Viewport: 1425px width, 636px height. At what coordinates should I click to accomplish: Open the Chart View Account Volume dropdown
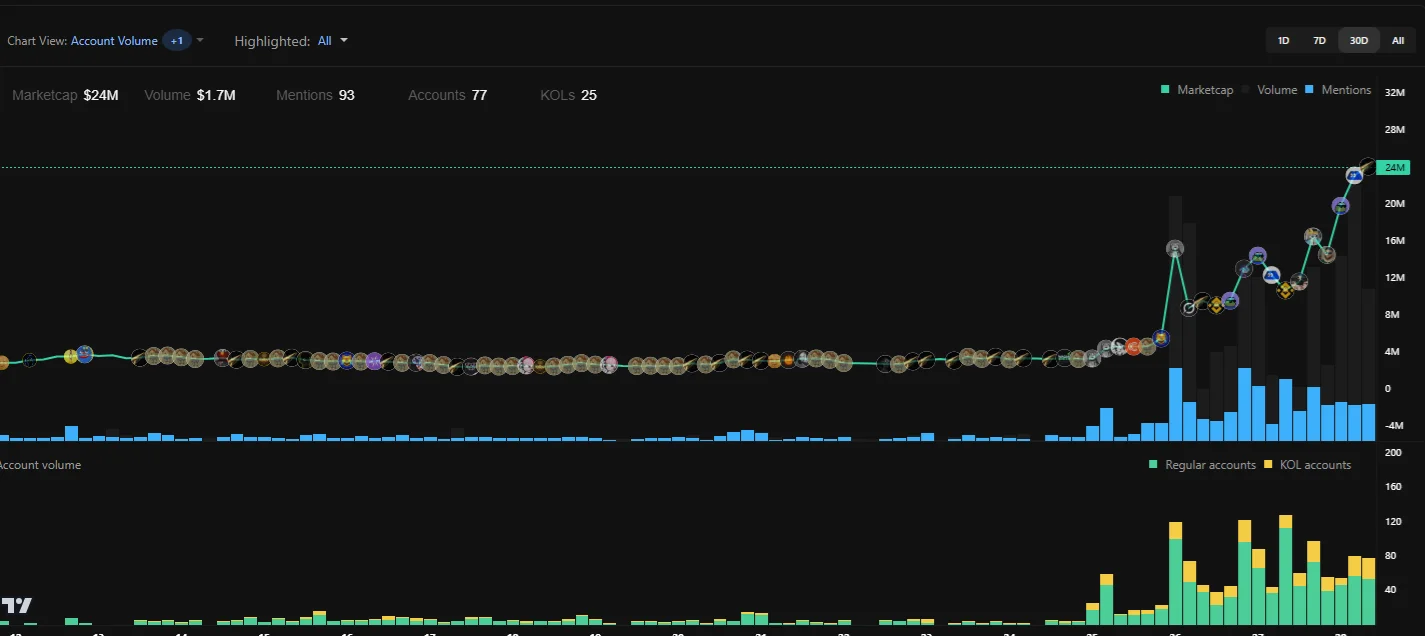(x=114, y=41)
